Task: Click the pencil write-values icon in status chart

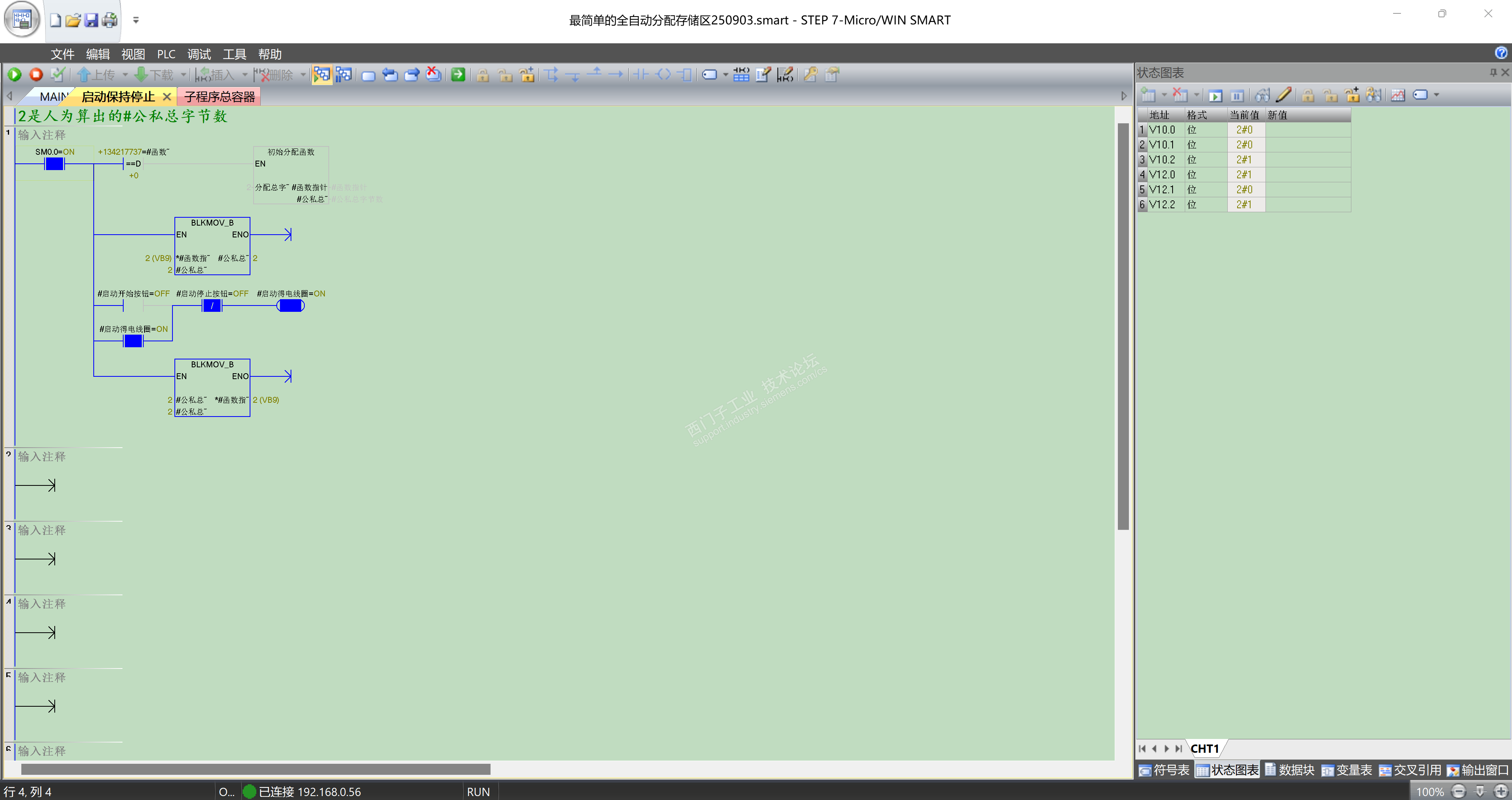Action: pos(1284,95)
